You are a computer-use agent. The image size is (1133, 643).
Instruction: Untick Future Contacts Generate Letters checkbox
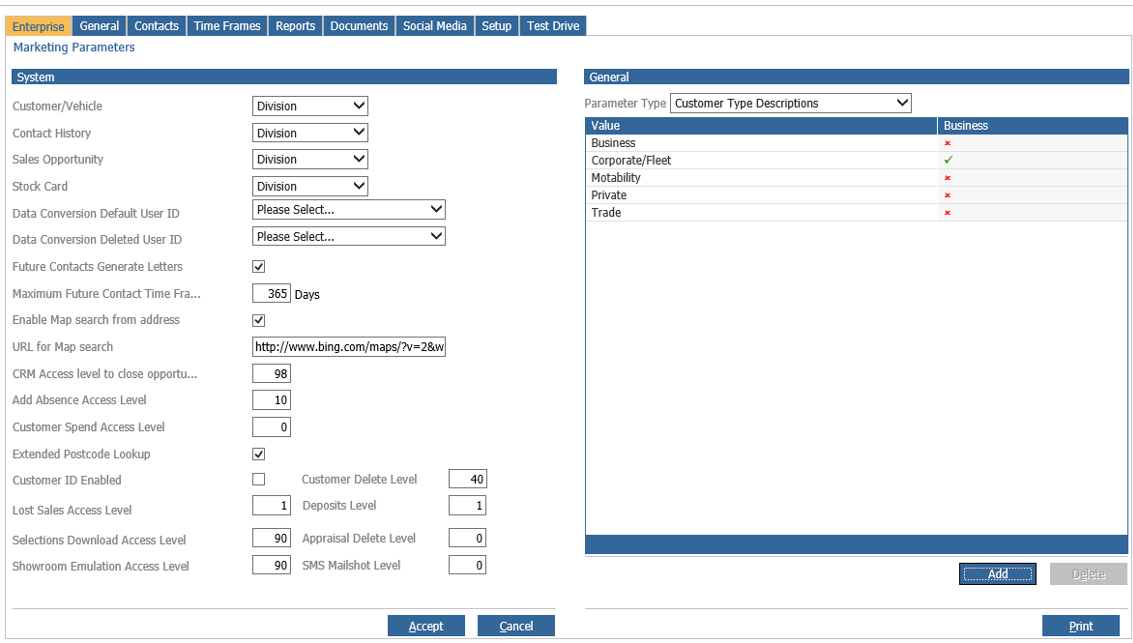(259, 267)
